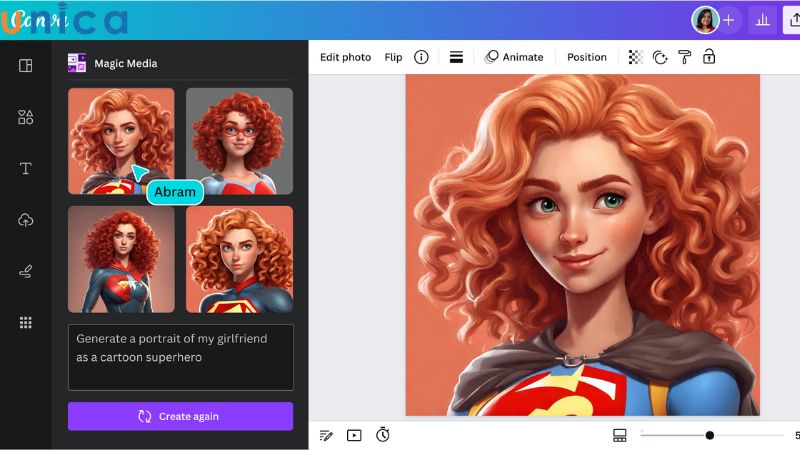Click Edit photo in toolbar
The image size is (800, 450).
tap(345, 57)
